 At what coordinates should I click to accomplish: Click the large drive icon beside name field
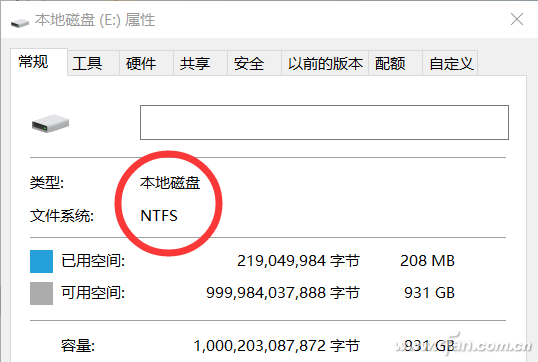coord(50,123)
